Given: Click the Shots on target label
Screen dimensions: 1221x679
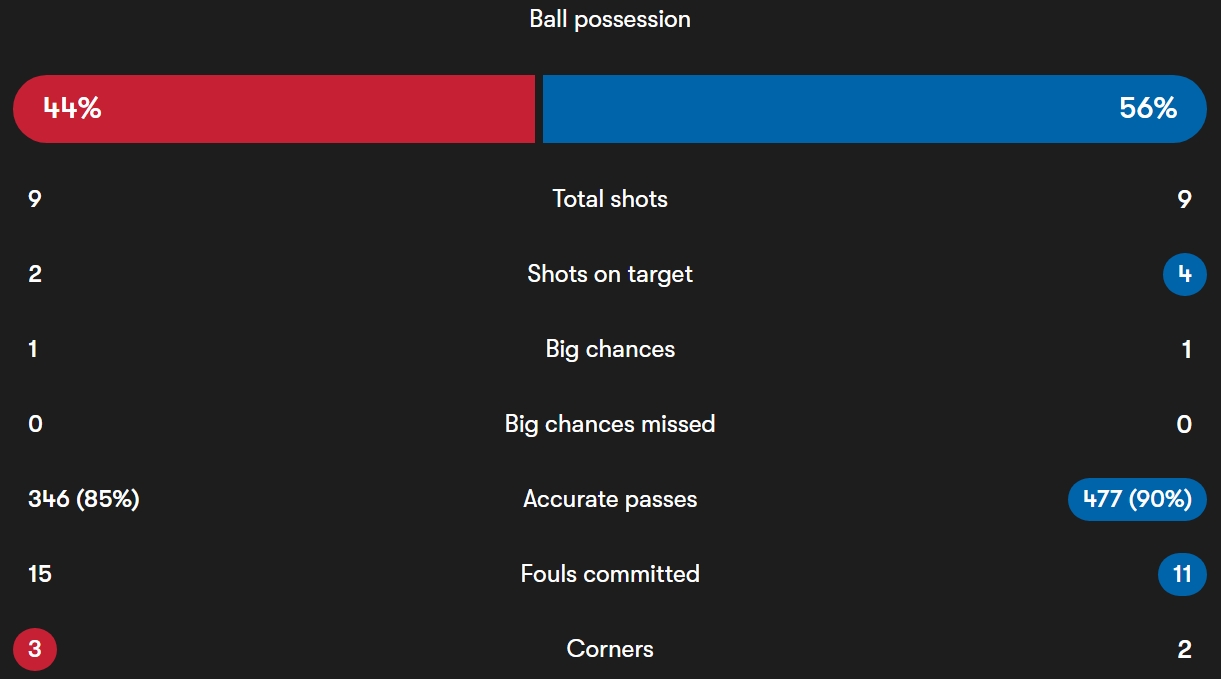Looking at the screenshot, I should pos(610,274).
